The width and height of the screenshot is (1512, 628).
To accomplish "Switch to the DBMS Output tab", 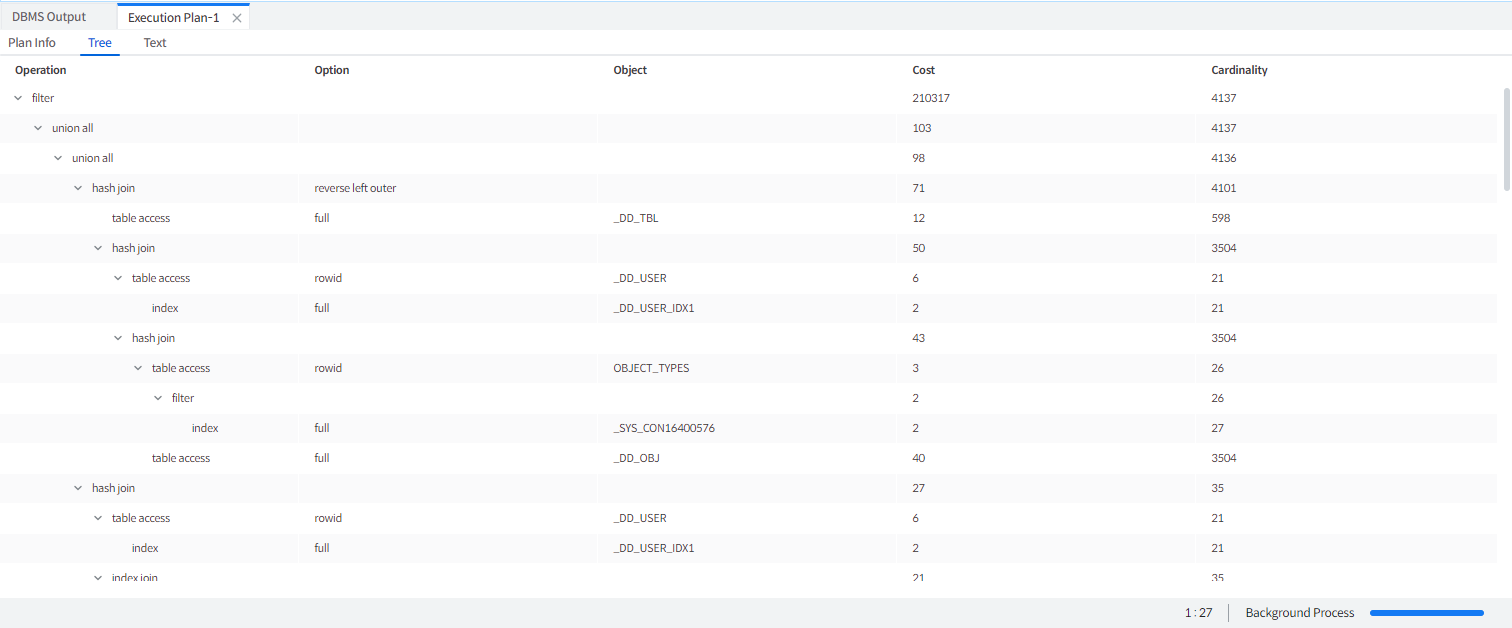I will 49,17.
